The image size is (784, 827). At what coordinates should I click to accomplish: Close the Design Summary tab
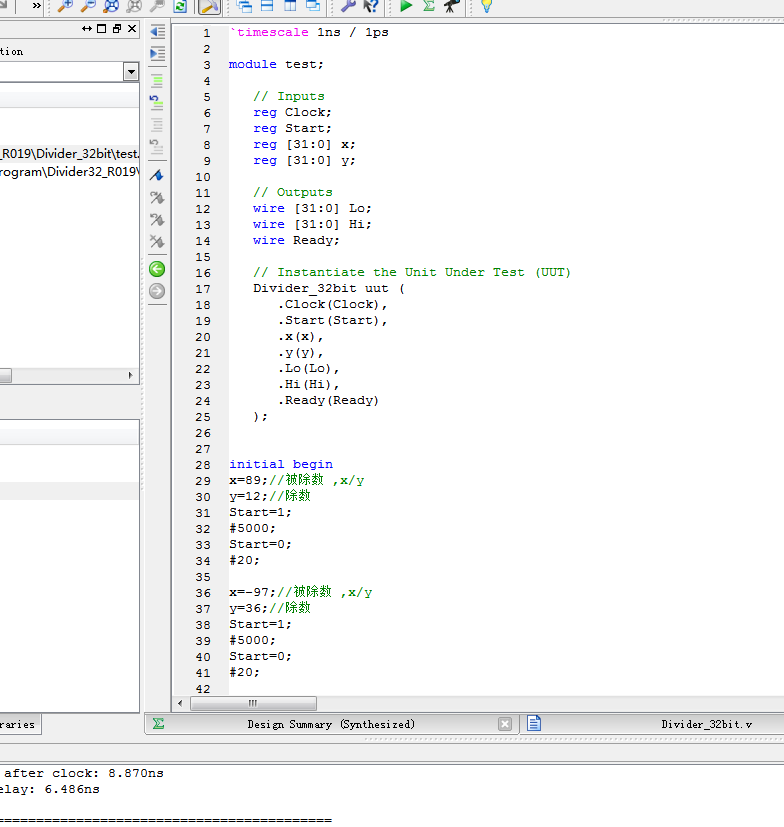(505, 724)
